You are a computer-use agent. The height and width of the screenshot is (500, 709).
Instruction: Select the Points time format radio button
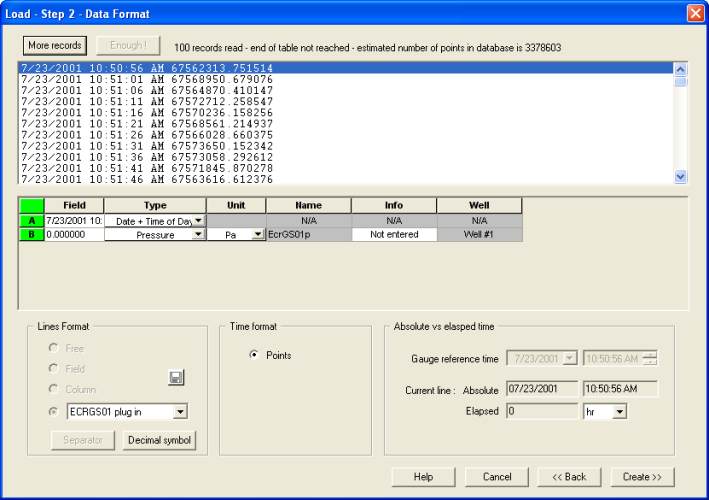254,355
